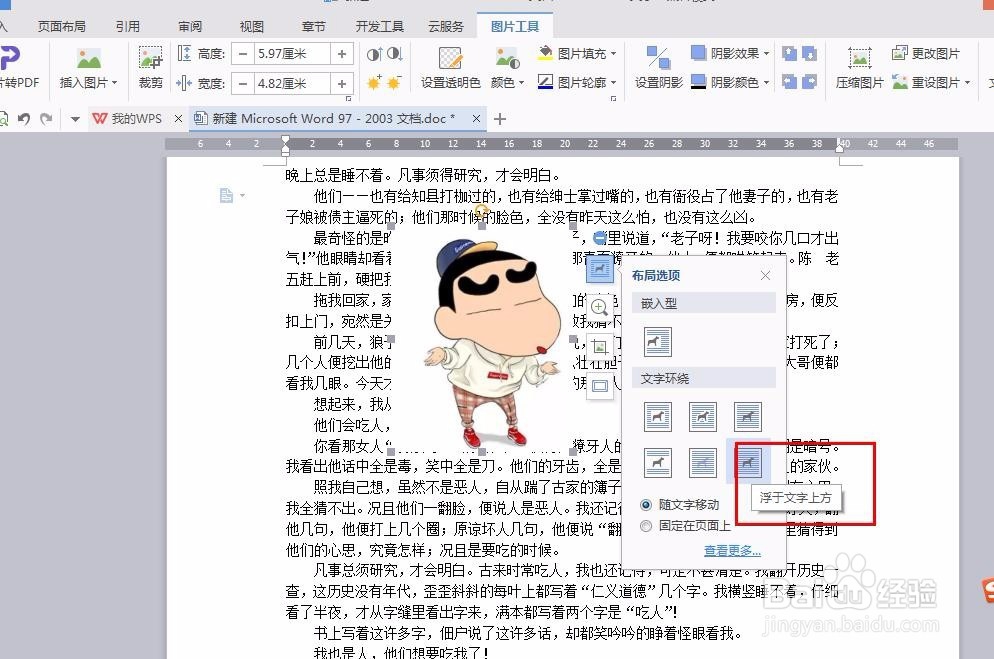Select 嵌入型 inline layout icon
The width and height of the screenshot is (994, 659).
[657, 342]
